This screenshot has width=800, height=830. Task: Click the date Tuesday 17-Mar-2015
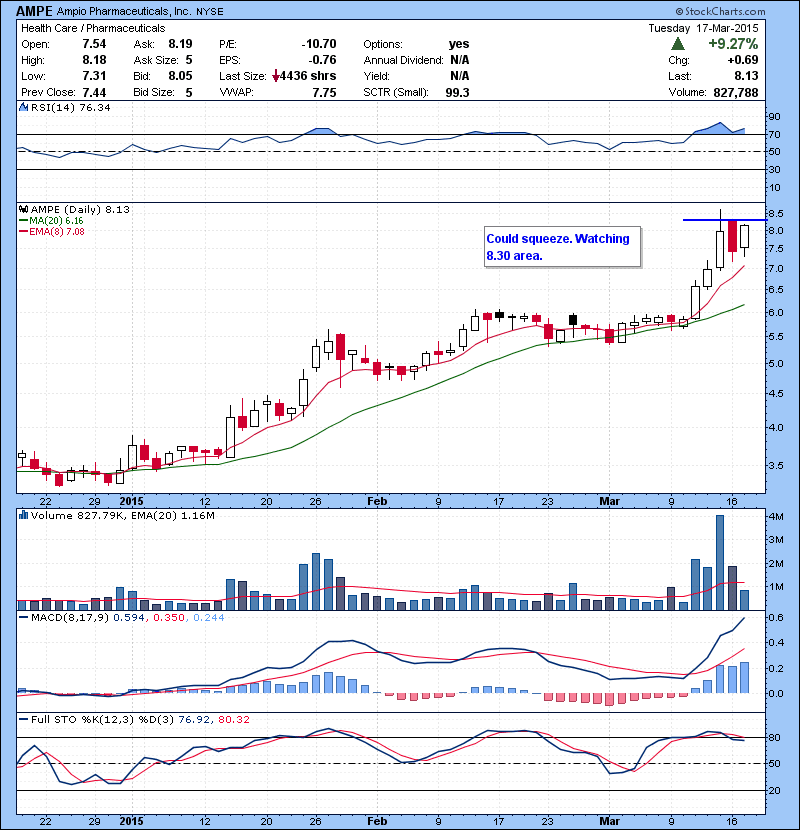coord(703,28)
